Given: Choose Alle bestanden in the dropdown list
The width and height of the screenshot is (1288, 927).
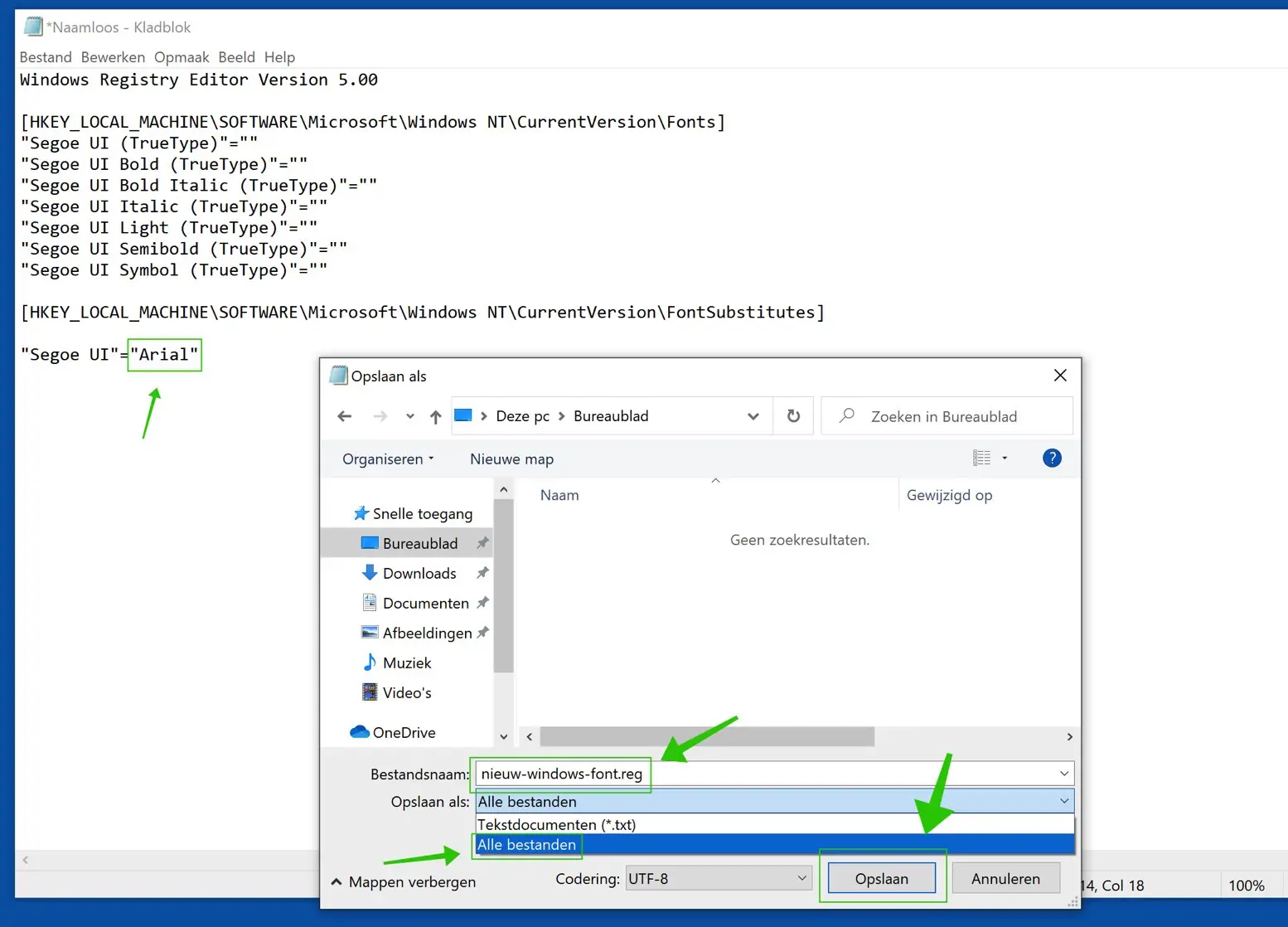Looking at the screenshot, I should [774, 844].
